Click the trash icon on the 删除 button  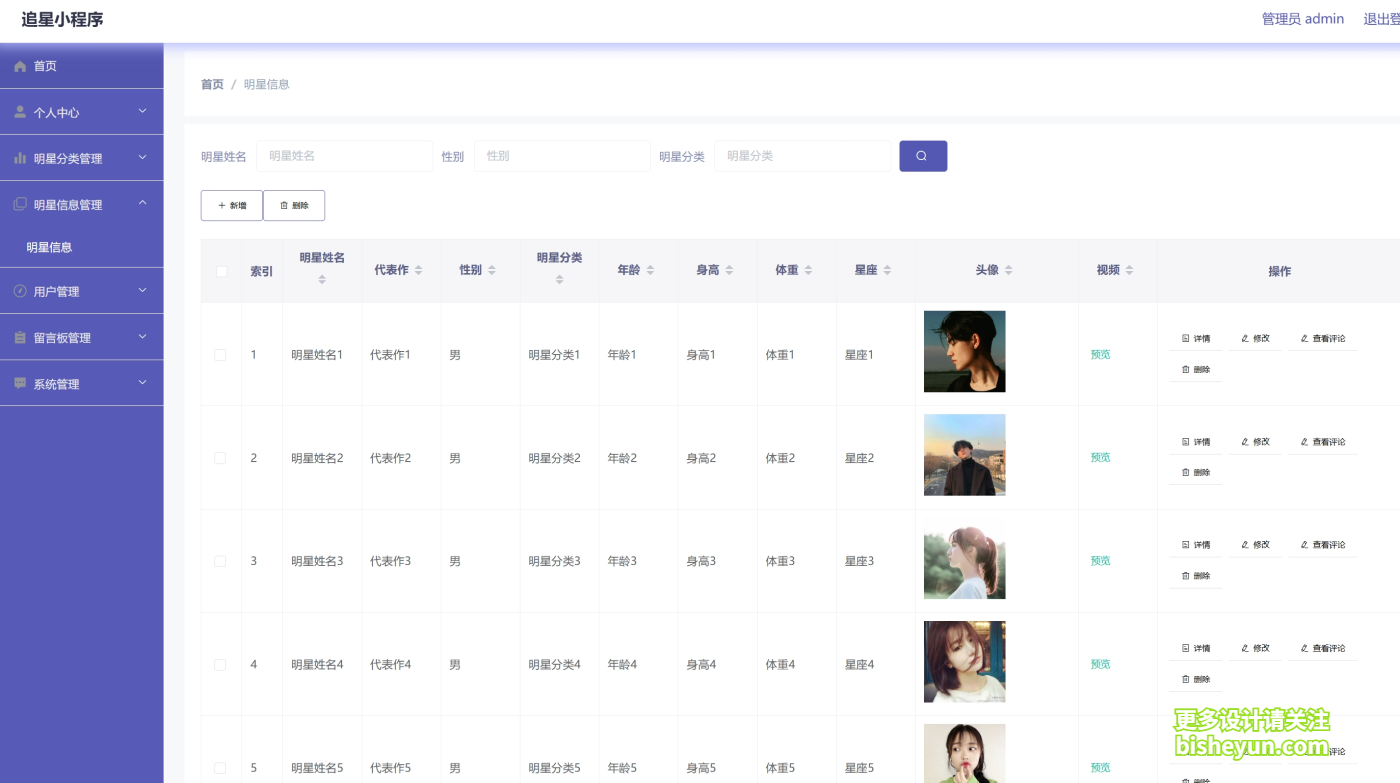click(x=282, y=205)
